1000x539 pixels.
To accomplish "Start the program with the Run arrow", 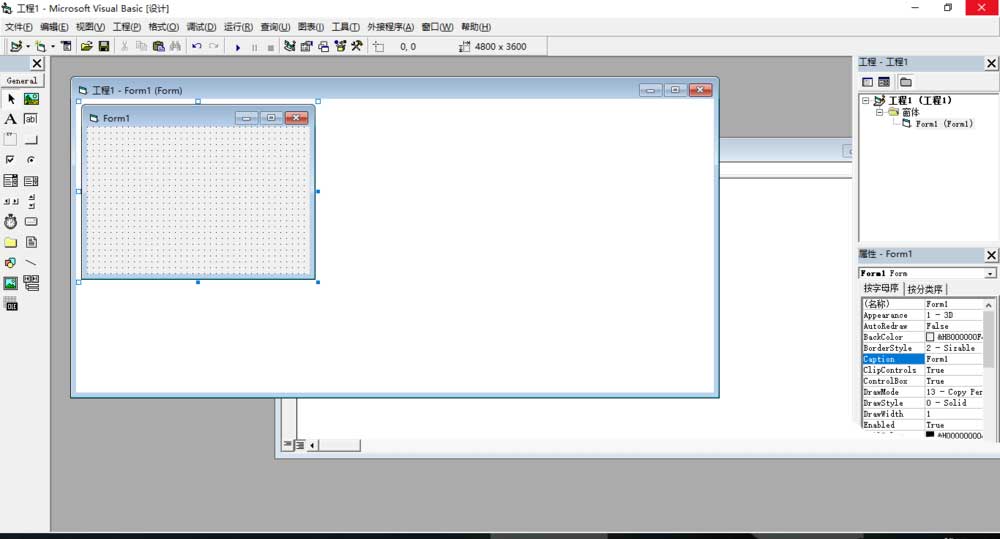I will 237,47.
